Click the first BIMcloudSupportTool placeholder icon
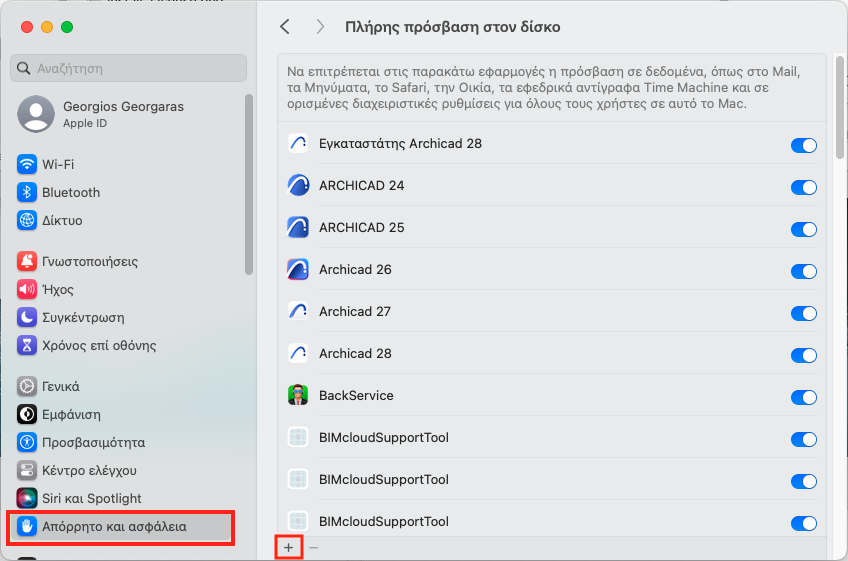Viewport: 848px width, 561px height. 298,437
